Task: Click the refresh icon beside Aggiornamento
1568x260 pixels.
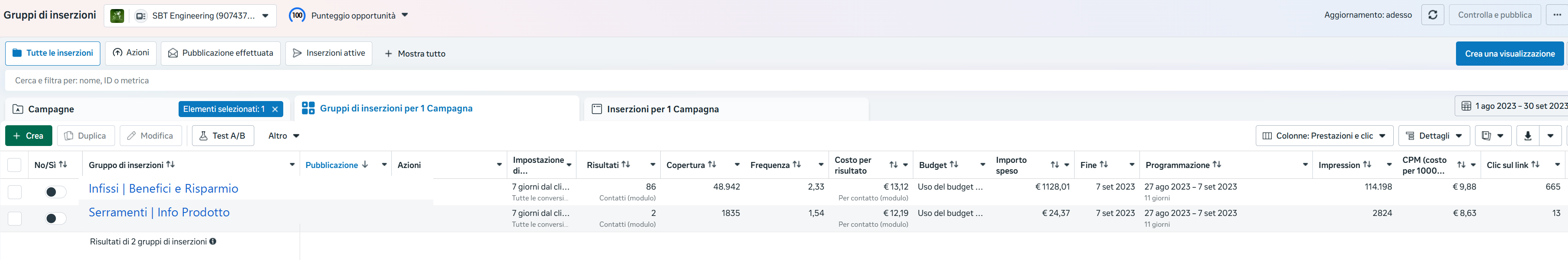Action: 1432,15
